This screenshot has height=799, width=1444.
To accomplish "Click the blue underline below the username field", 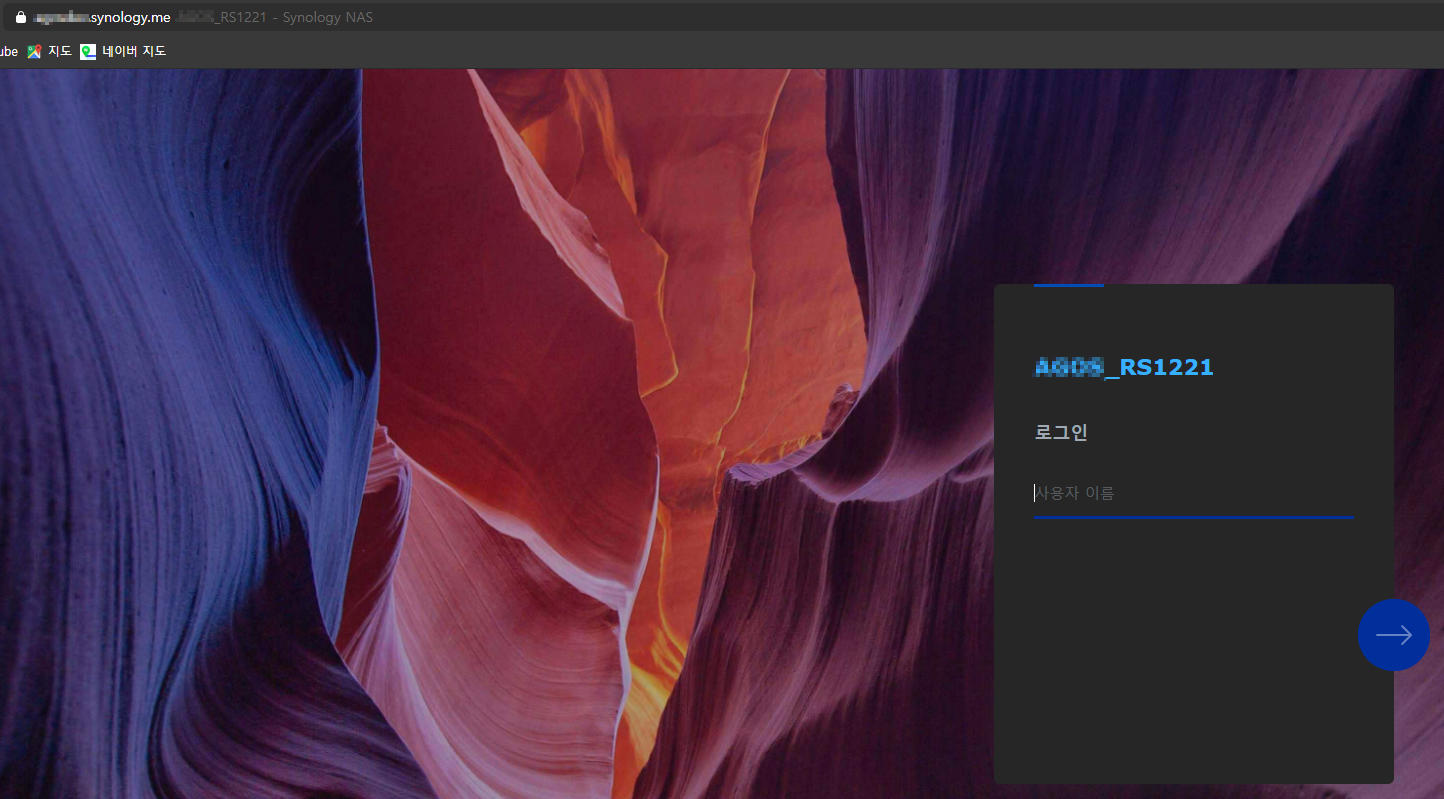I will 1193,517.
